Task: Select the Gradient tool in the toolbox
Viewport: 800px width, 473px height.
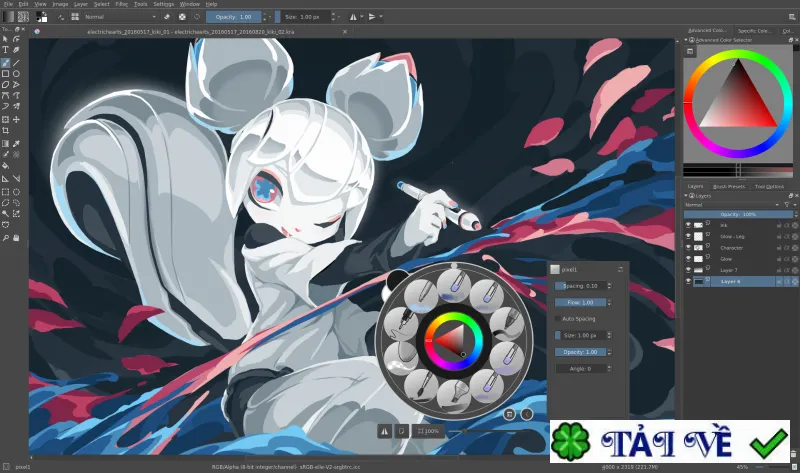Action: [5, 144]
